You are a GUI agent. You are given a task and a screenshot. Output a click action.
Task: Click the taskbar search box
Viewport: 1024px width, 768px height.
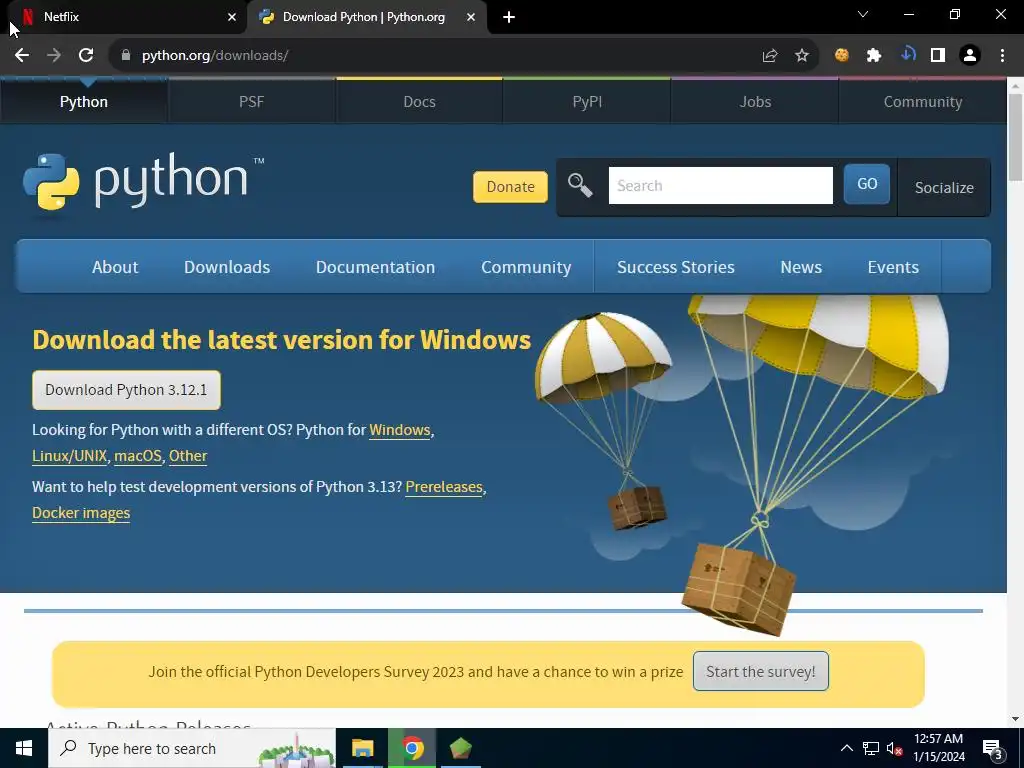coord(191,748)
